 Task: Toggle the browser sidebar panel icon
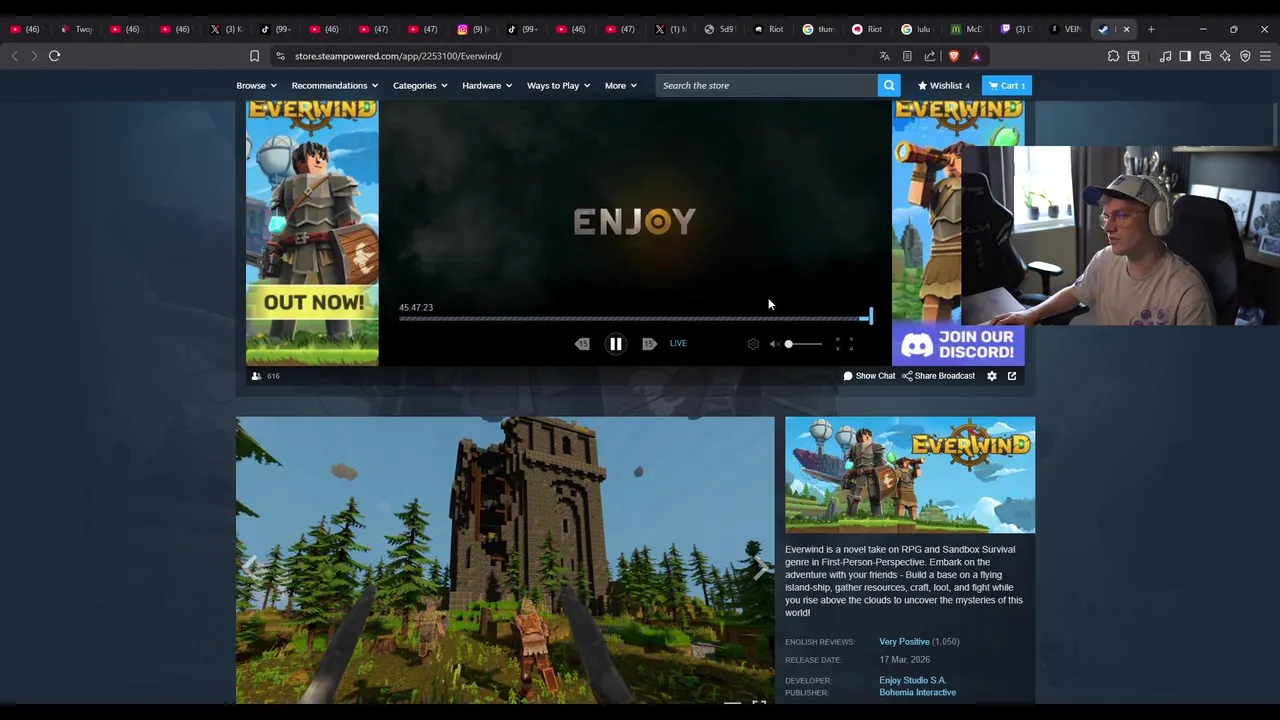pyautogui.click(x=1185, y=56)
